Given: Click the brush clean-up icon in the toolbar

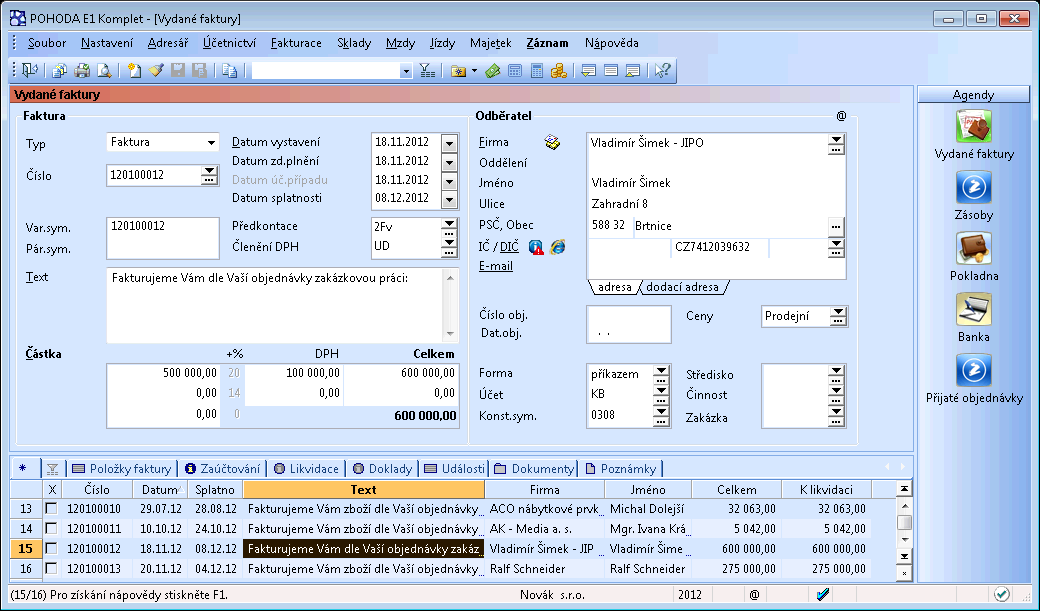Looking at the screenshot, I should click(156, 70).
